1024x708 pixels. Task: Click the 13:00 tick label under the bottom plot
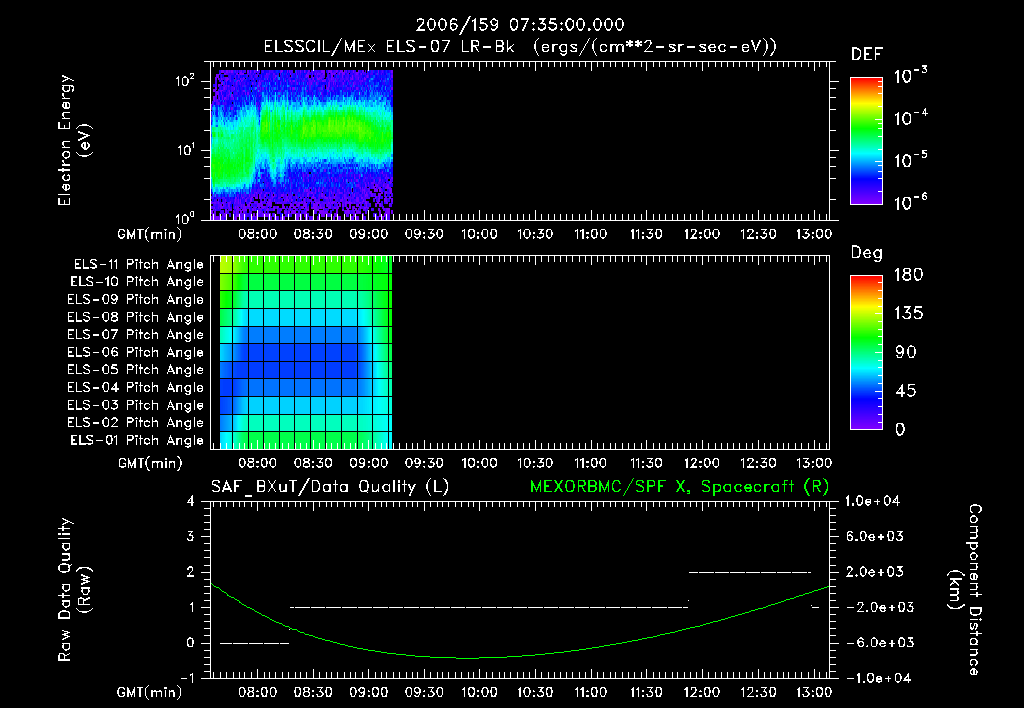point(814,692)
